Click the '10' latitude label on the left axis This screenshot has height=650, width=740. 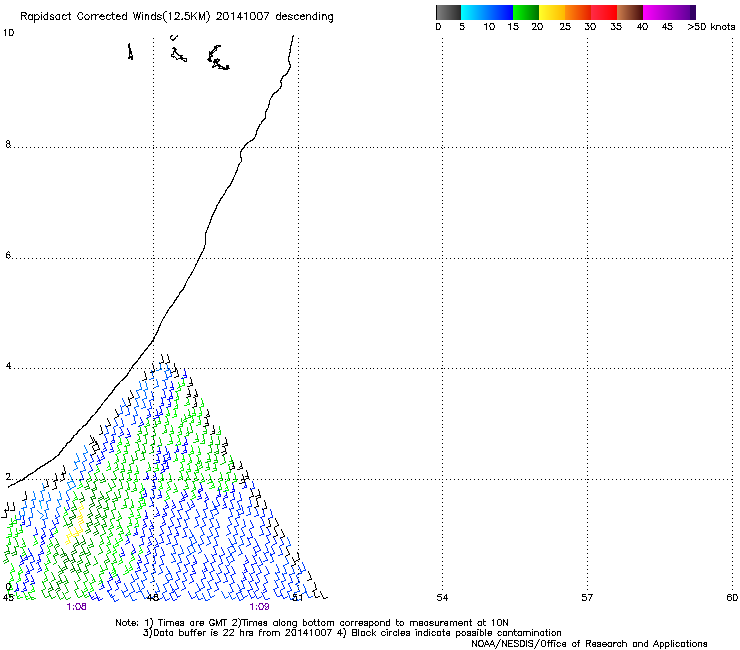pos(8,33)
